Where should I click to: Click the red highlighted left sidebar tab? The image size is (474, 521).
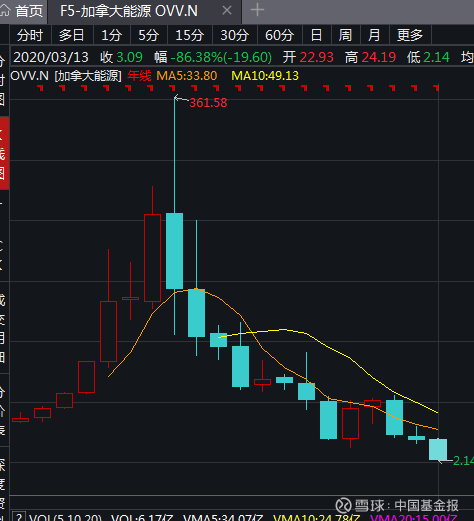(4, 153)
